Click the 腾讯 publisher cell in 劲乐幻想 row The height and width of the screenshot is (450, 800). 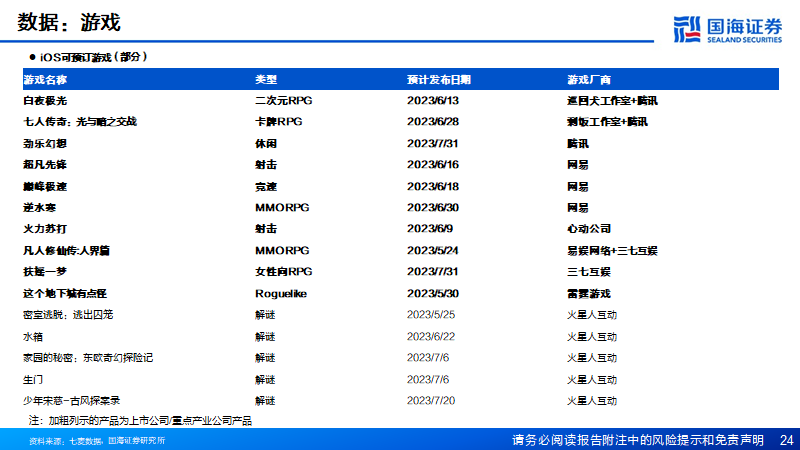578,143
